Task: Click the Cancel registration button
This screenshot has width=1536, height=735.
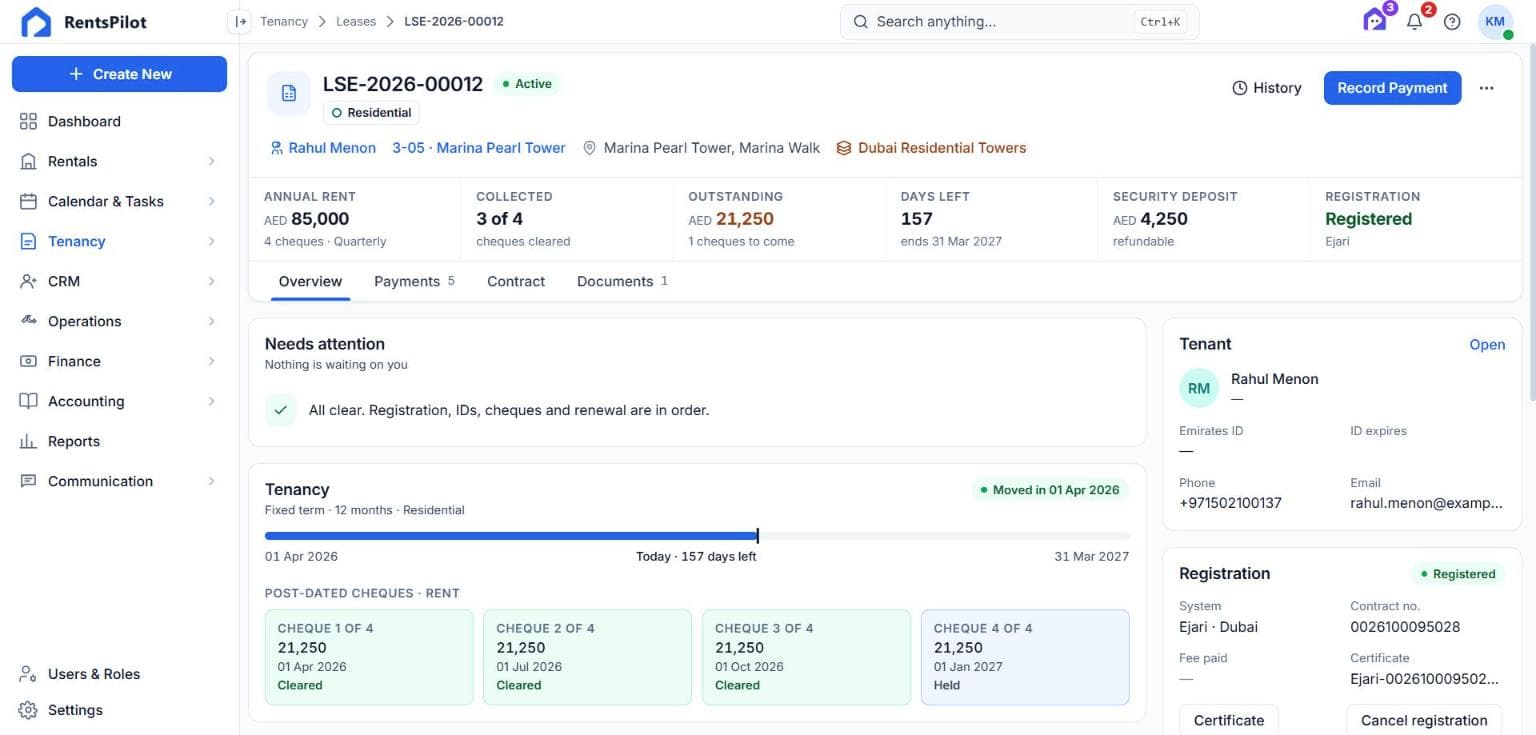Action: tap(1424, 720)
